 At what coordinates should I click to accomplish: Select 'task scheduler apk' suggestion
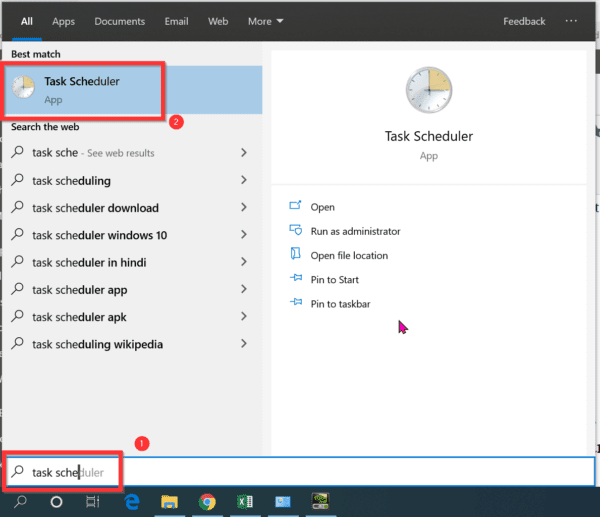pos(132,317)
